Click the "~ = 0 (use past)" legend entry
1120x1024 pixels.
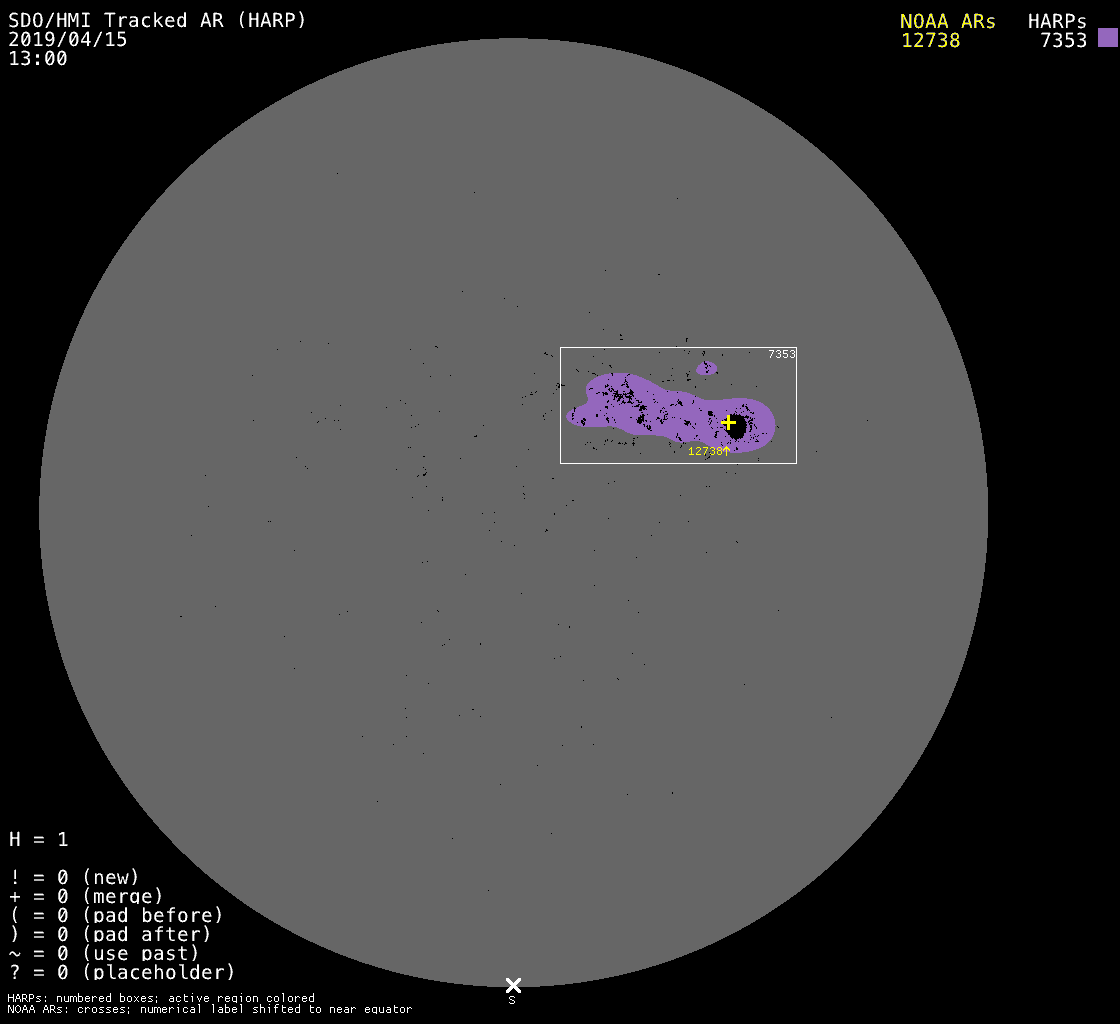coord(104,953)
